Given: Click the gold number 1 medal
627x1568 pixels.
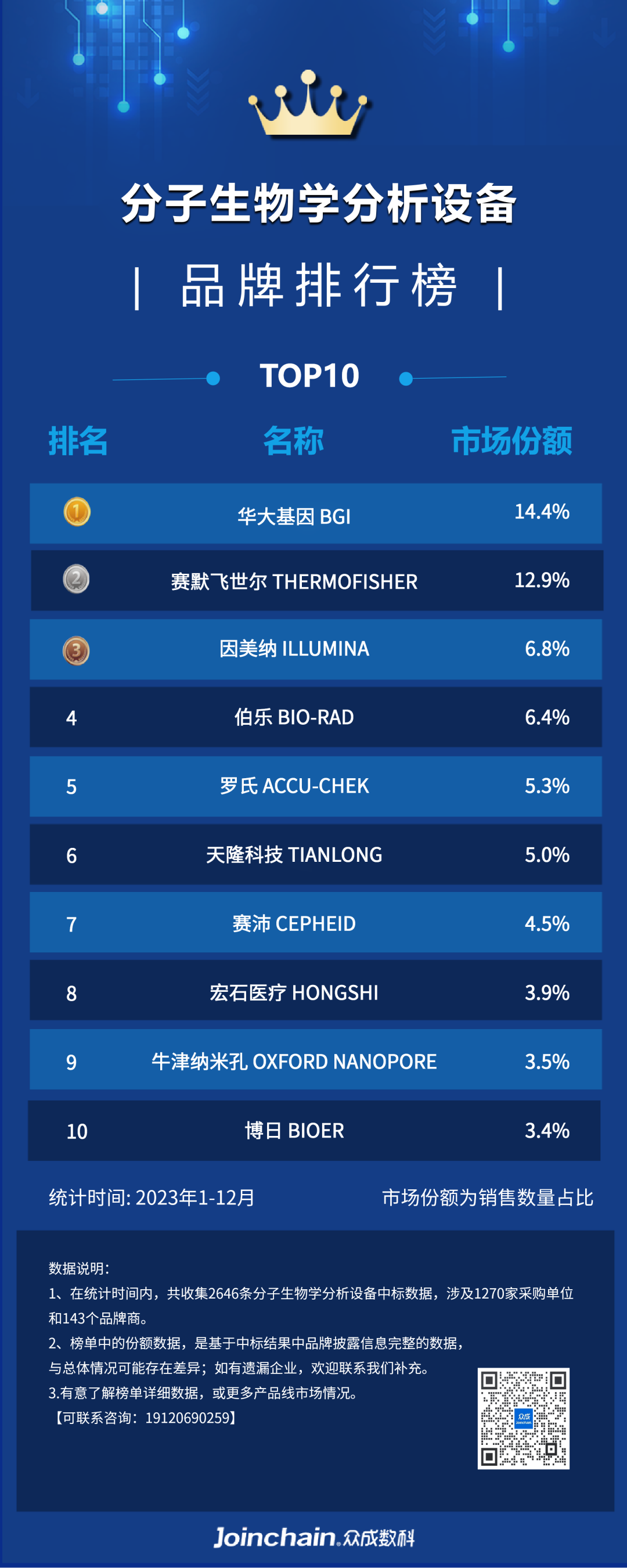Looking at the screenshot, I should [x=77, y=511].
